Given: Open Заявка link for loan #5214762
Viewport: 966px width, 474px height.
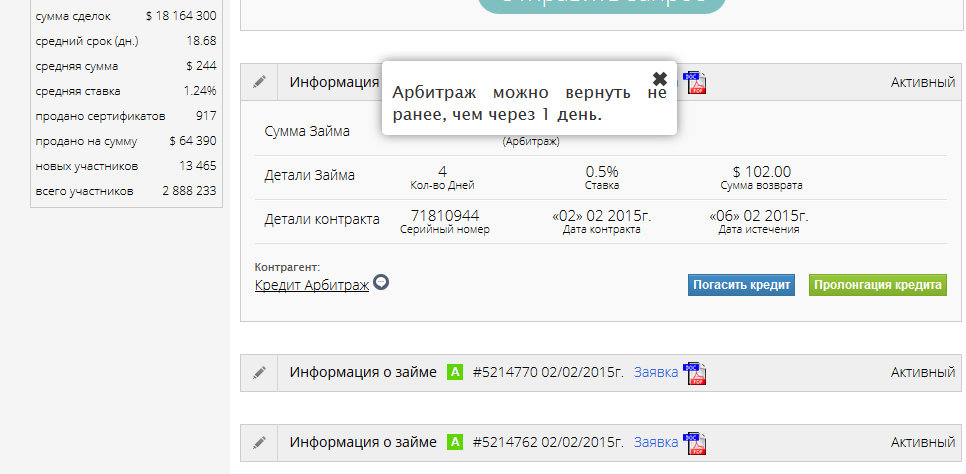Looking at the screenshot, I should click(656, 442).
